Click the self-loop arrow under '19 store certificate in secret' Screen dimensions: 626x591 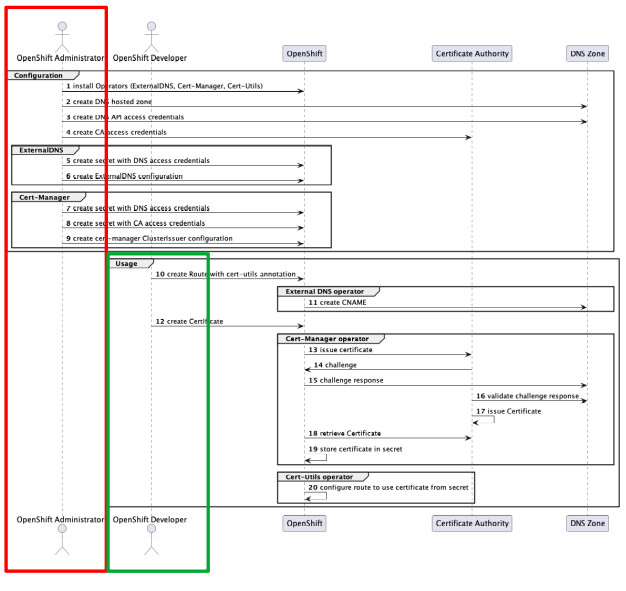point(316,458)
